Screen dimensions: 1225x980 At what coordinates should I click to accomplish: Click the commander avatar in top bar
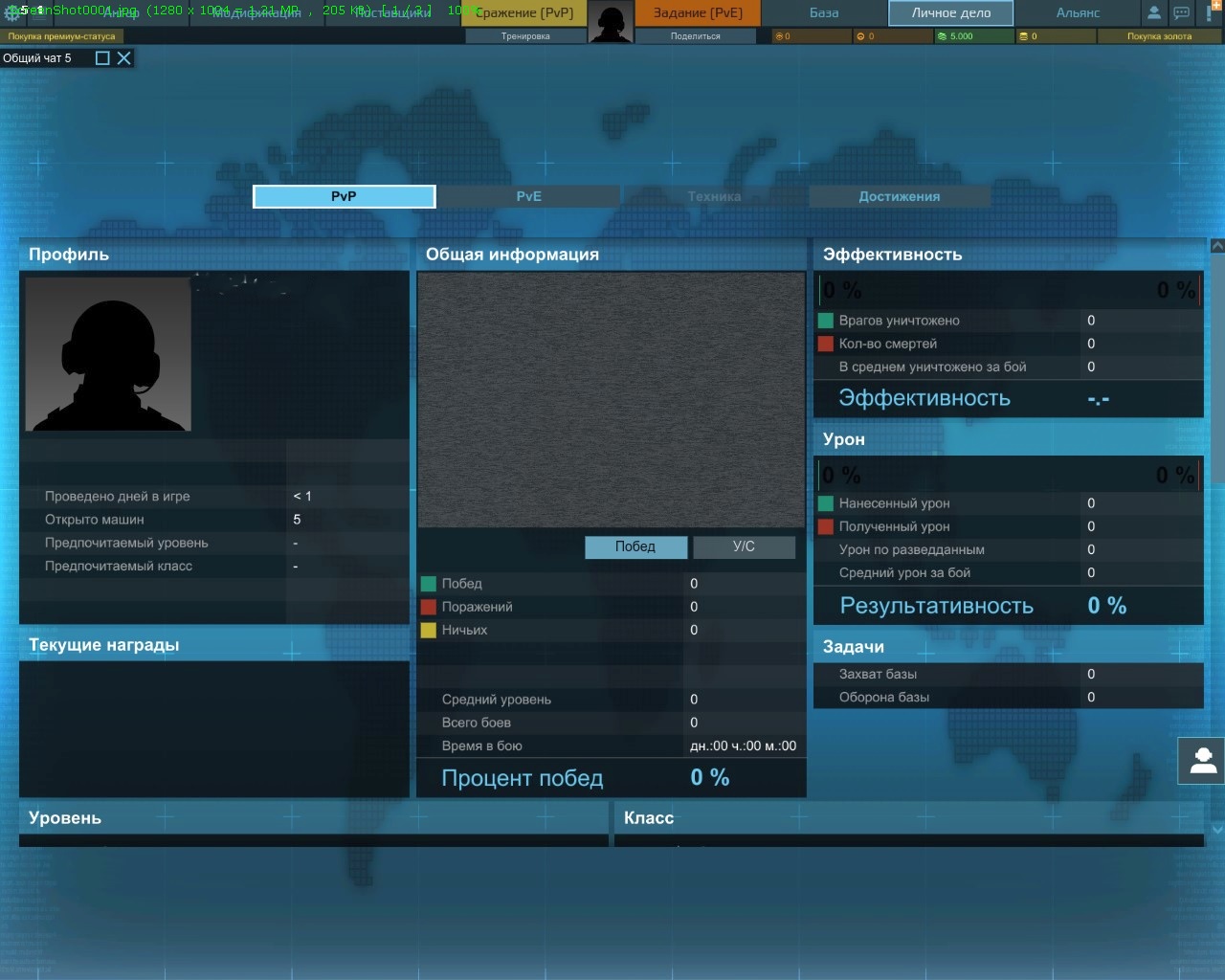(610, 22)
